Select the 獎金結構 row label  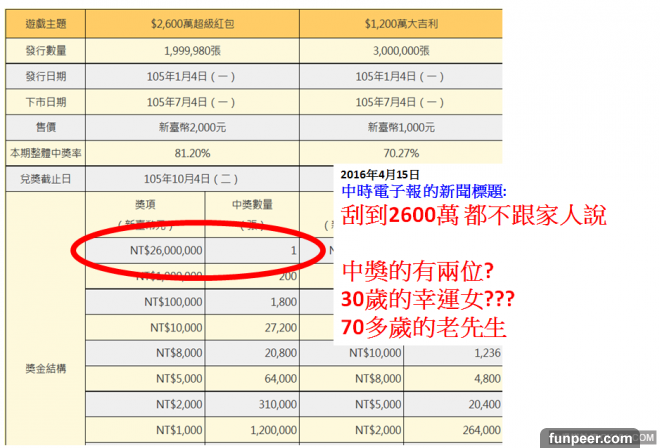coord(42,369)
